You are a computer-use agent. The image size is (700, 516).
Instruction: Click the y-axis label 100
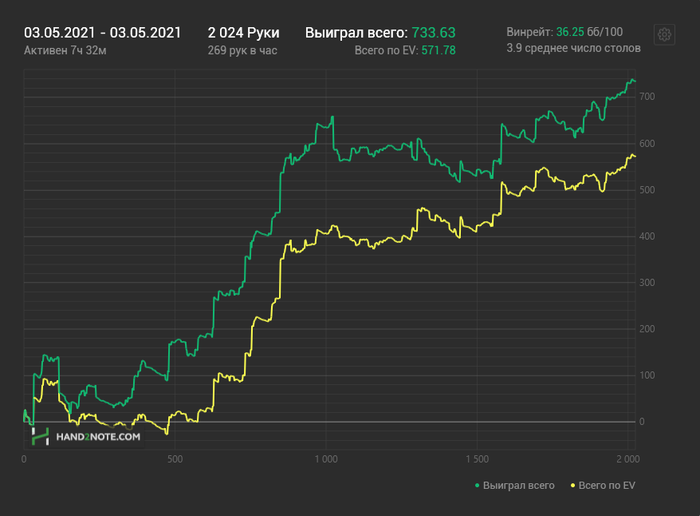coord(647,375)
